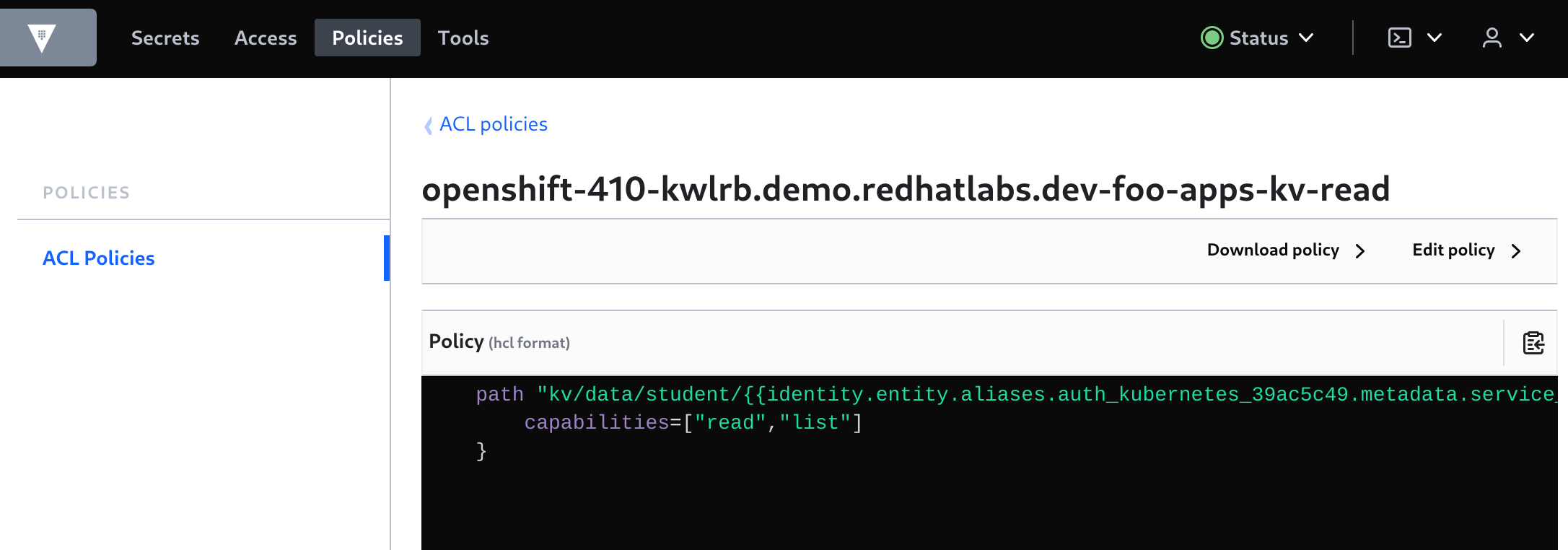The height and width of the screenshot is (550, 1568).
Task: Click the policy path line in code
Action: point(1016,394)
